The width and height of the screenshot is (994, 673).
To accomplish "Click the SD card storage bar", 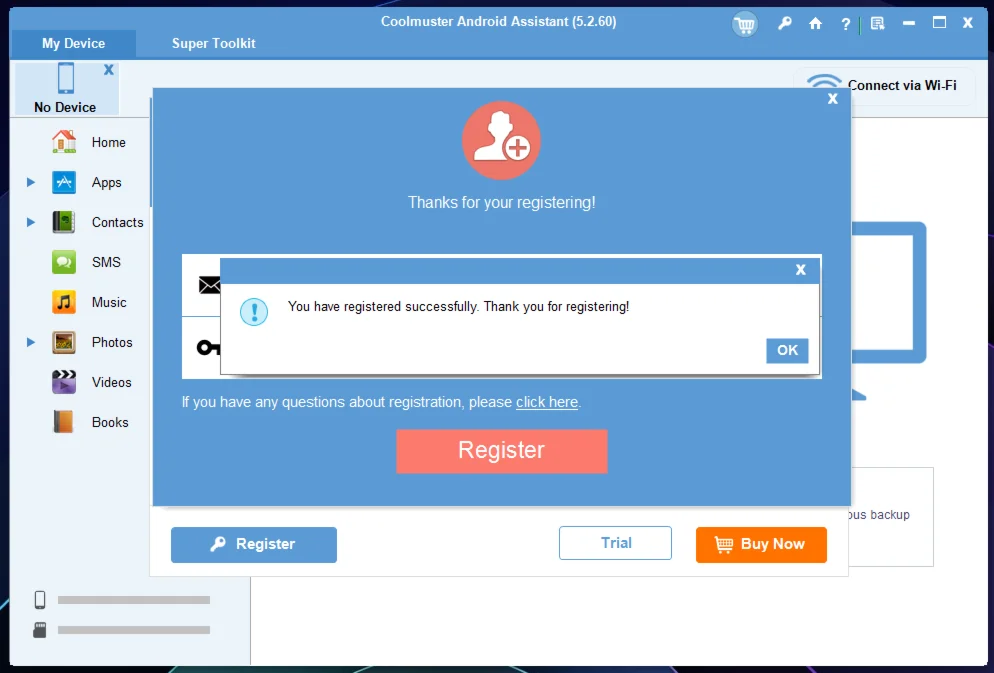I will tap(134, 630).
